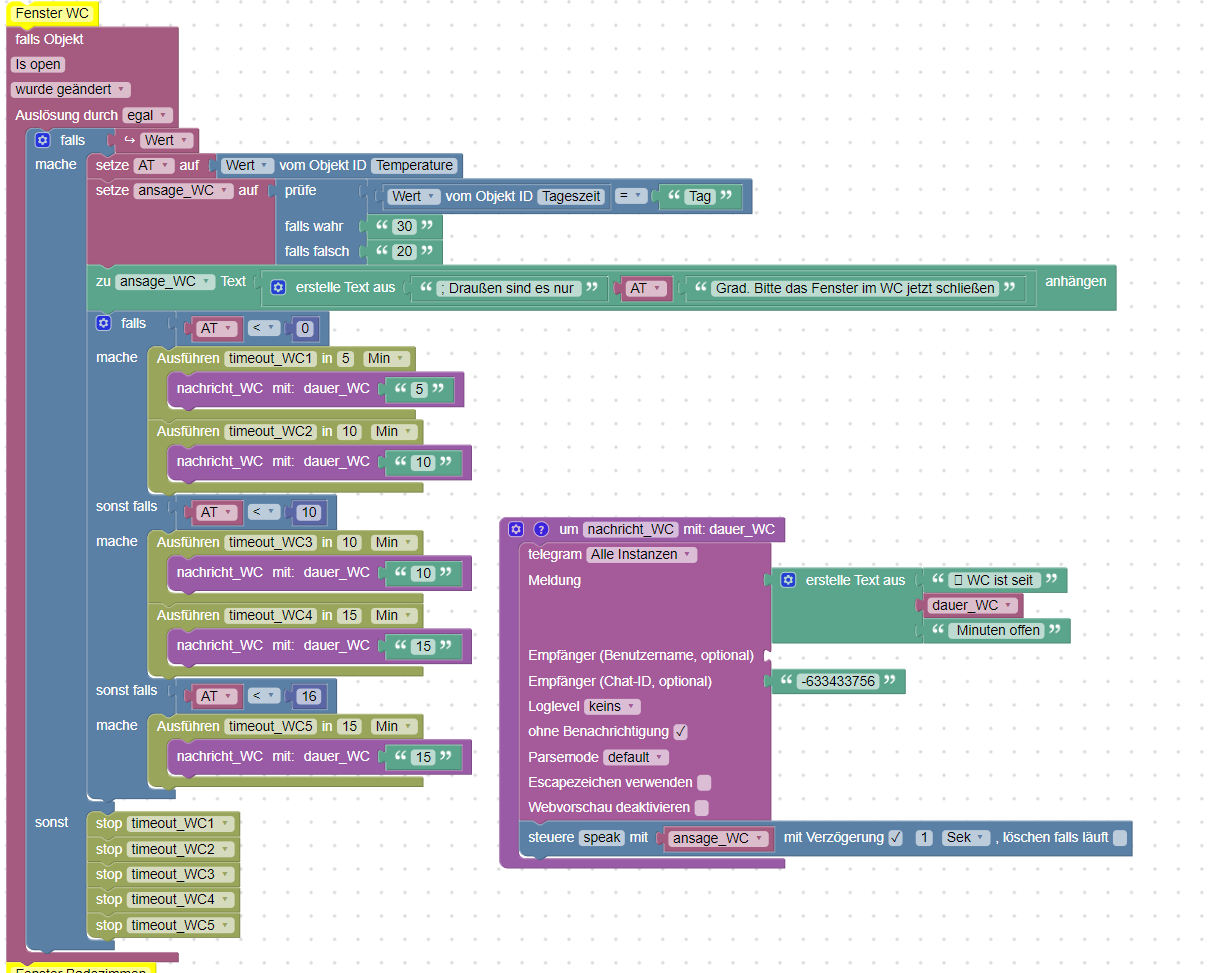Click the nachricht_WC function name field
Image resolution: width=1213 pixels, height=973 pixels.
(631, 529)
